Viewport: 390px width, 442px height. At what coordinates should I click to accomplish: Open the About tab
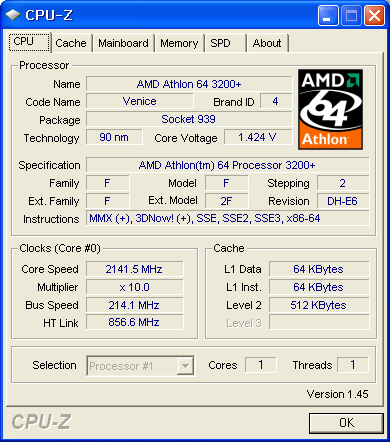coord(267,43)
